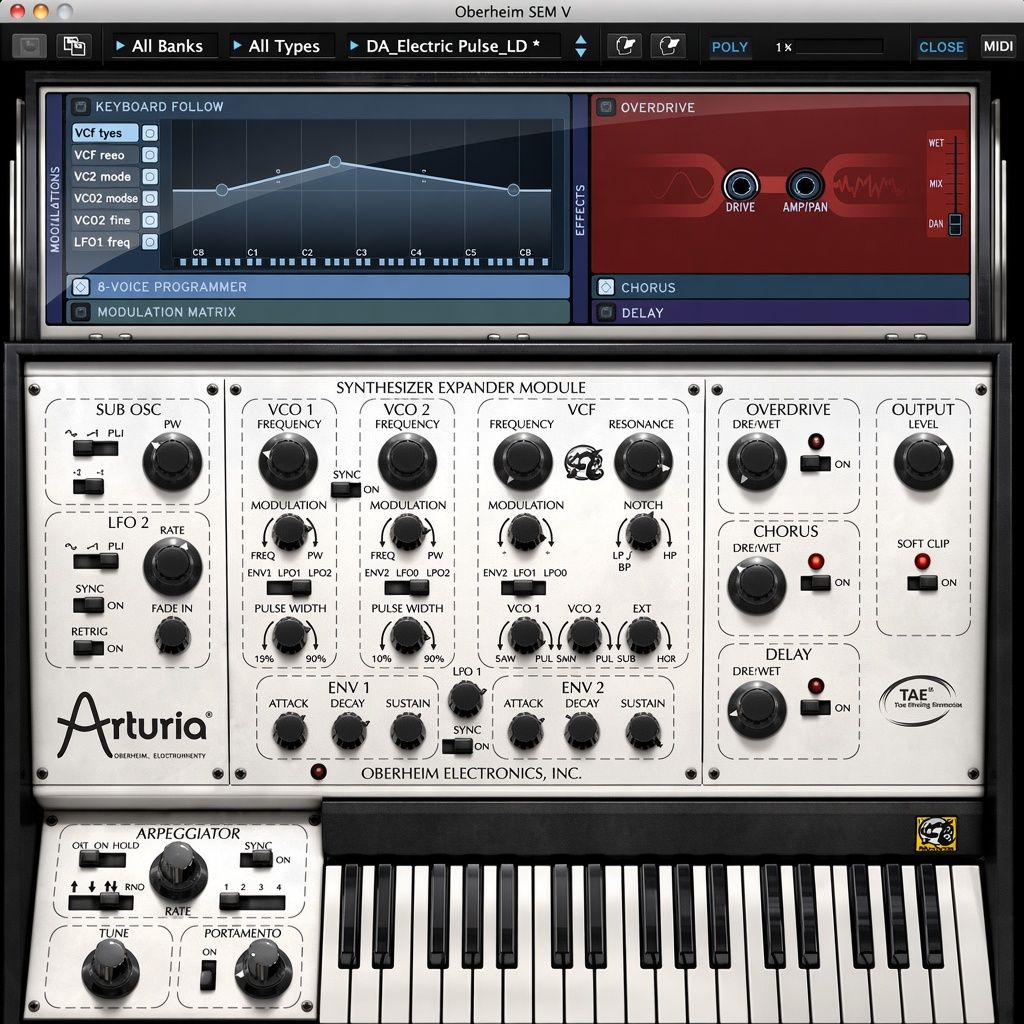Click the peak point on keyboard follow curve
Screen dimensions: 1024x1024
click(334, 161)
